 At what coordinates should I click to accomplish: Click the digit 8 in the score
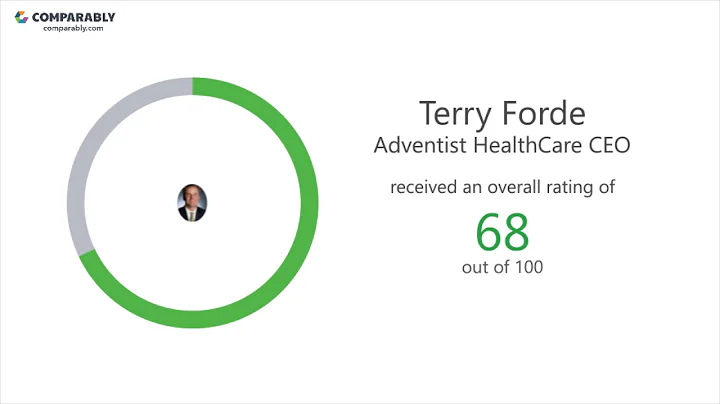click(x=515, y=231)
